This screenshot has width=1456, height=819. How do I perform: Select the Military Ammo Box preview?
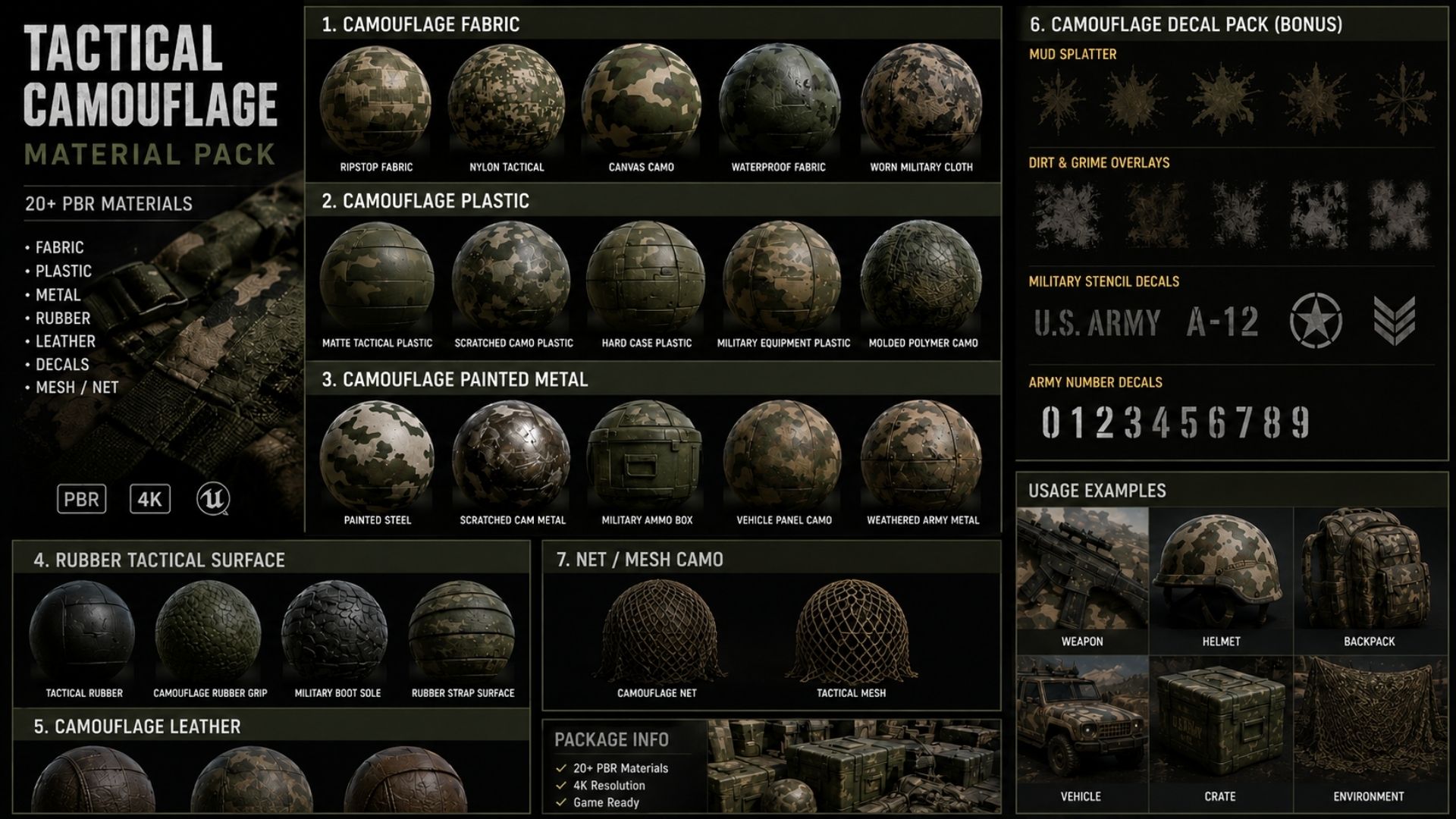[x=646, y=455]
